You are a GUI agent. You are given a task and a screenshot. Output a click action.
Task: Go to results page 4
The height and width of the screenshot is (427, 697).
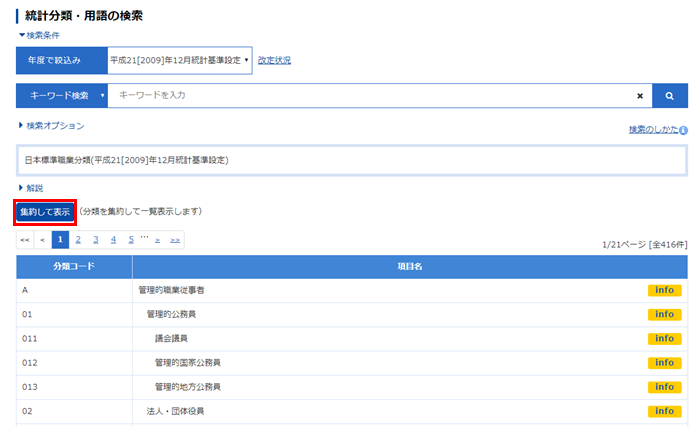click(113, 240)
